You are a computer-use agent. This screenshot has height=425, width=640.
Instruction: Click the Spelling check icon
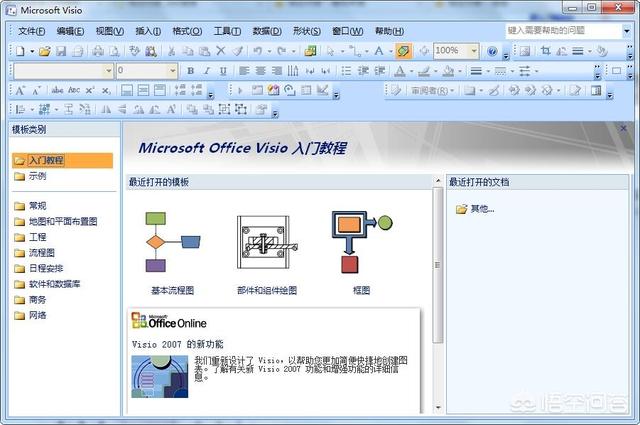point(135,51)
